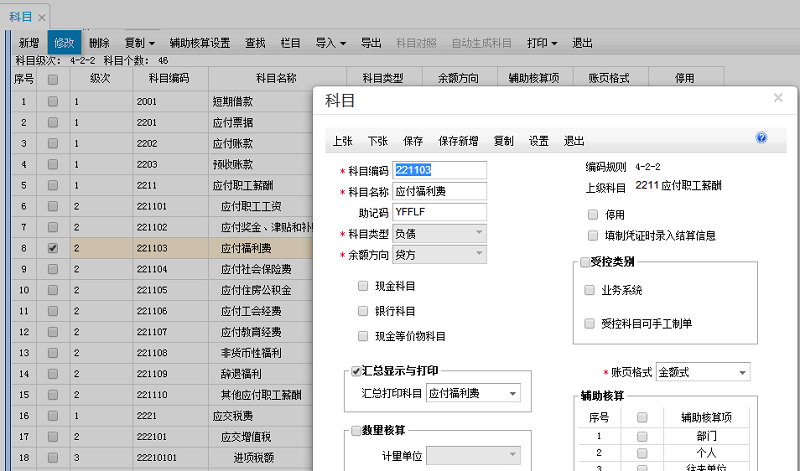This screenshot has width=800, height=471.
Task: Click the 助记码 input field
Action: click(439, 212)
